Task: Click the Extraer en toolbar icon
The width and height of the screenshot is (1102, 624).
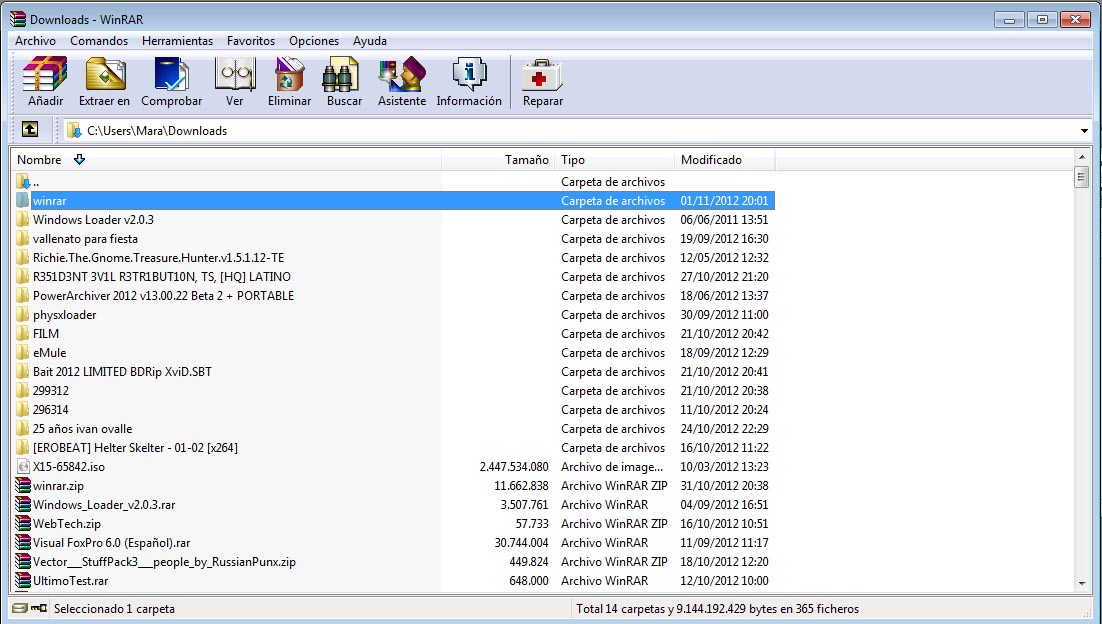Action: coord(105,74)
